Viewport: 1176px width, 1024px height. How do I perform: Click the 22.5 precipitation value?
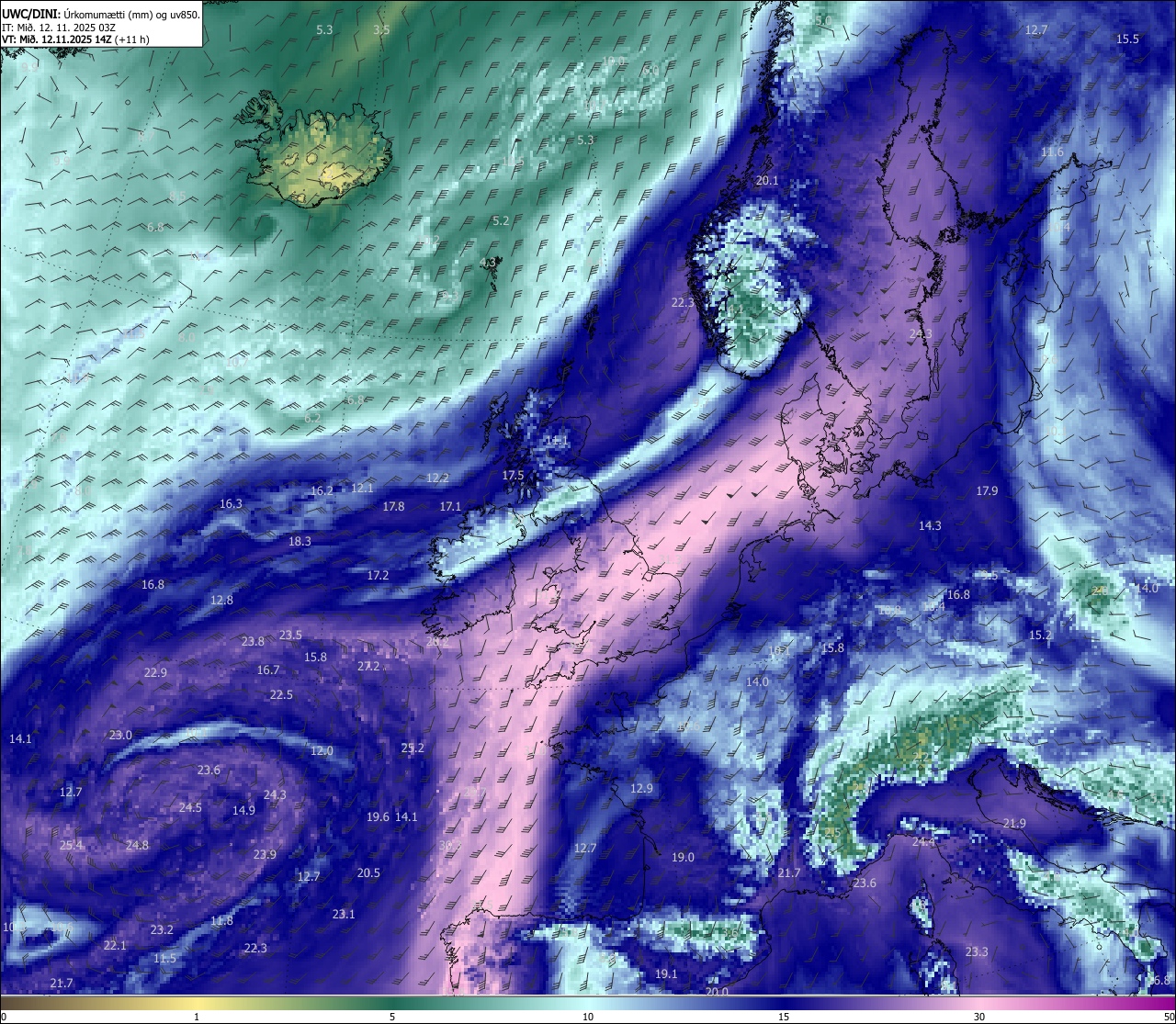pos(281,695)
